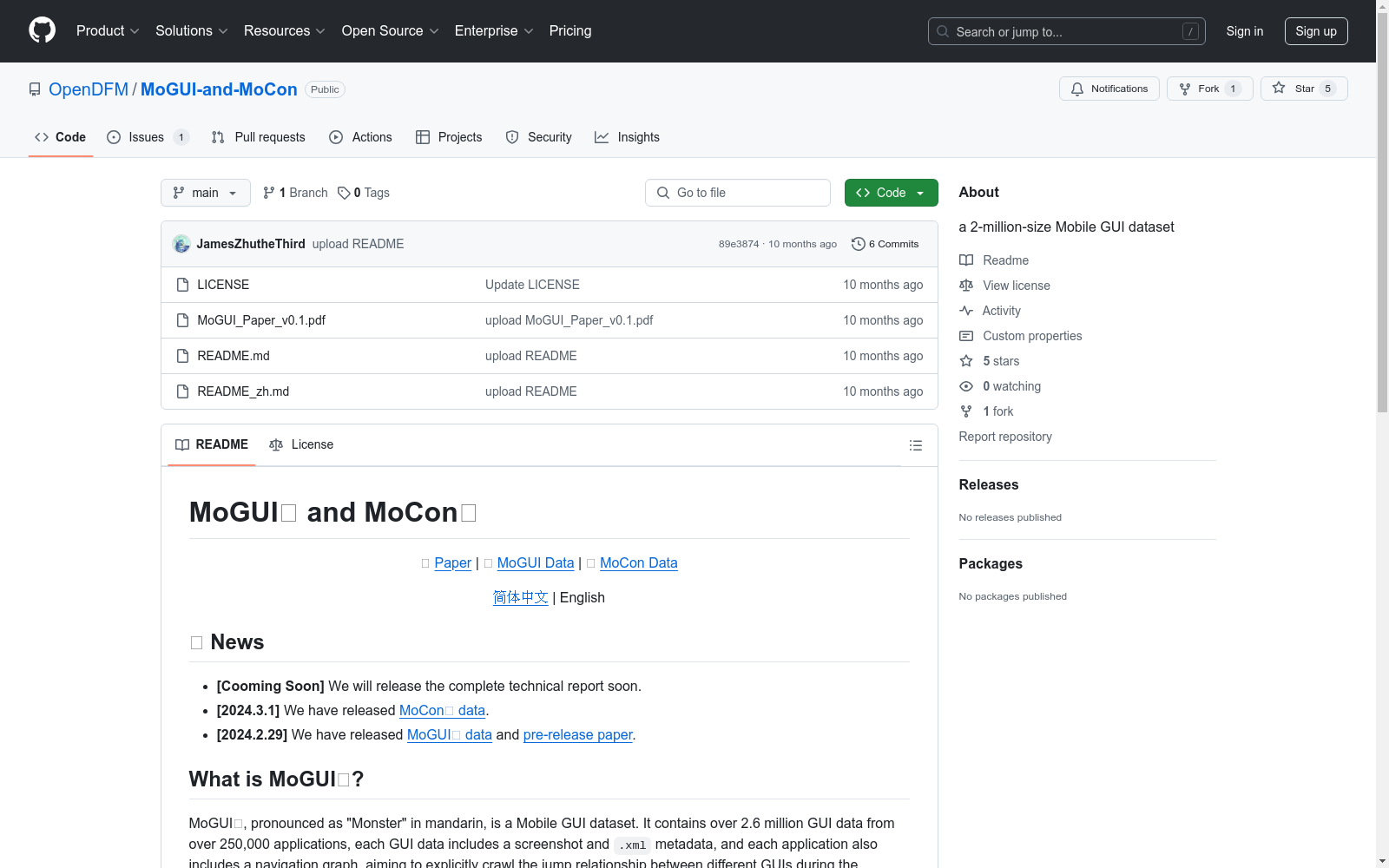This screenshot has width=1389, height=868.
Task: Select the Code repository tab
Action: click(61, 137)
